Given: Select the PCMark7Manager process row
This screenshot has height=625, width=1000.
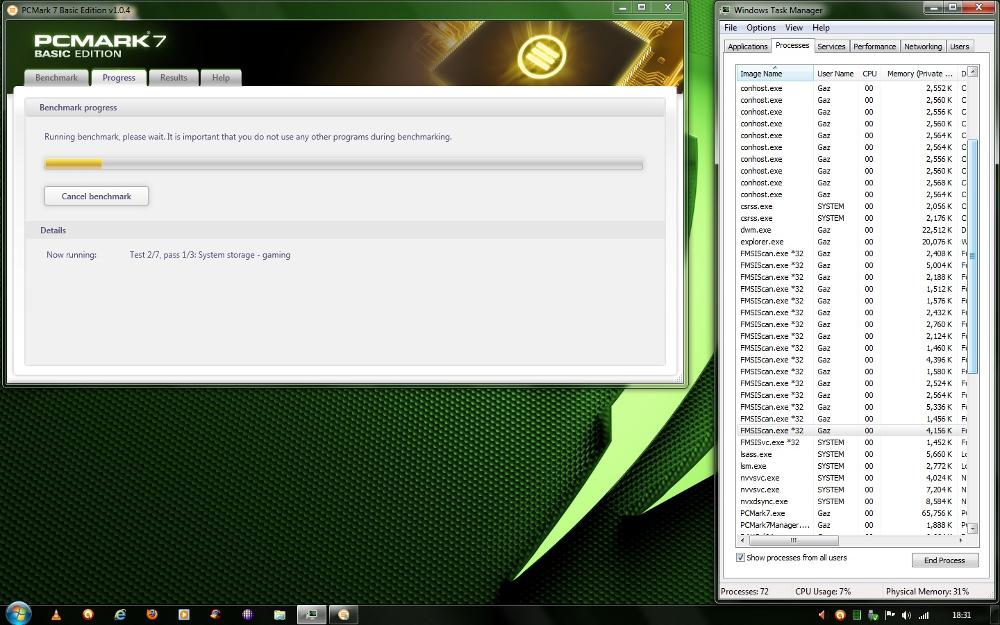Looking at the screenshot, I should click(x=851, y=525).
